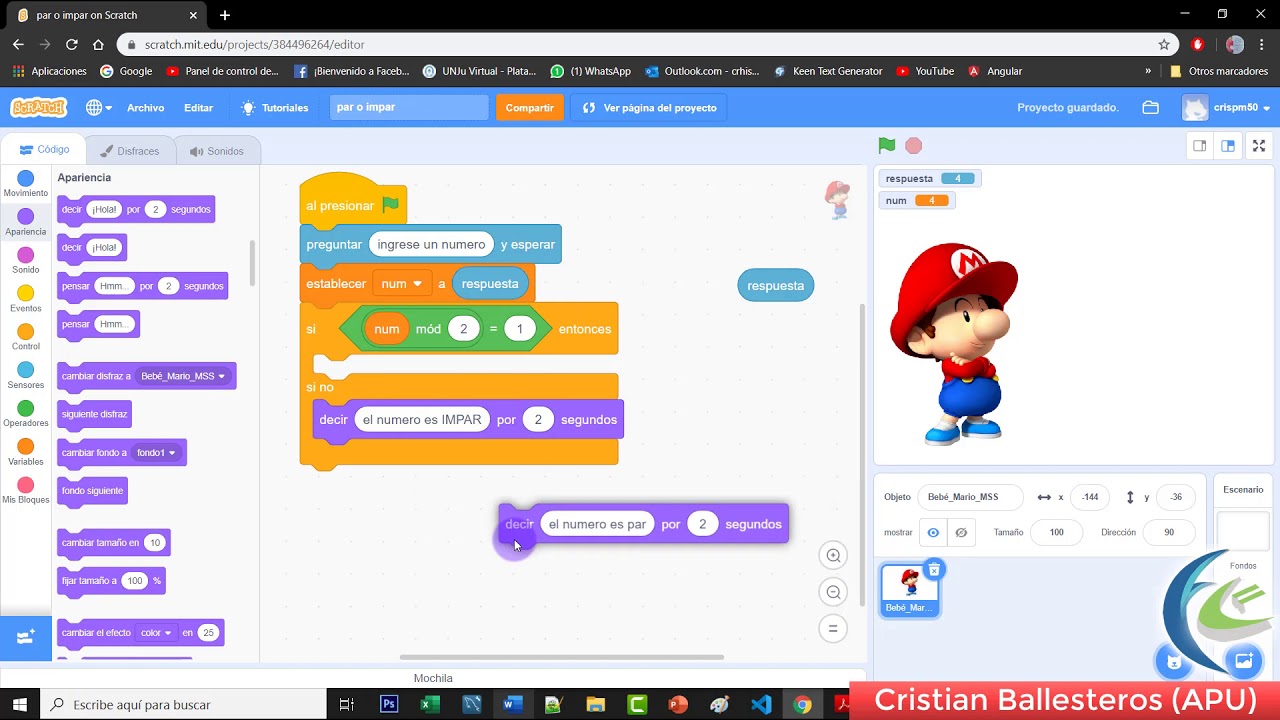Click the loose respuesta reporter block
This screenshot has height=720, width=1280.
(775, 285)
